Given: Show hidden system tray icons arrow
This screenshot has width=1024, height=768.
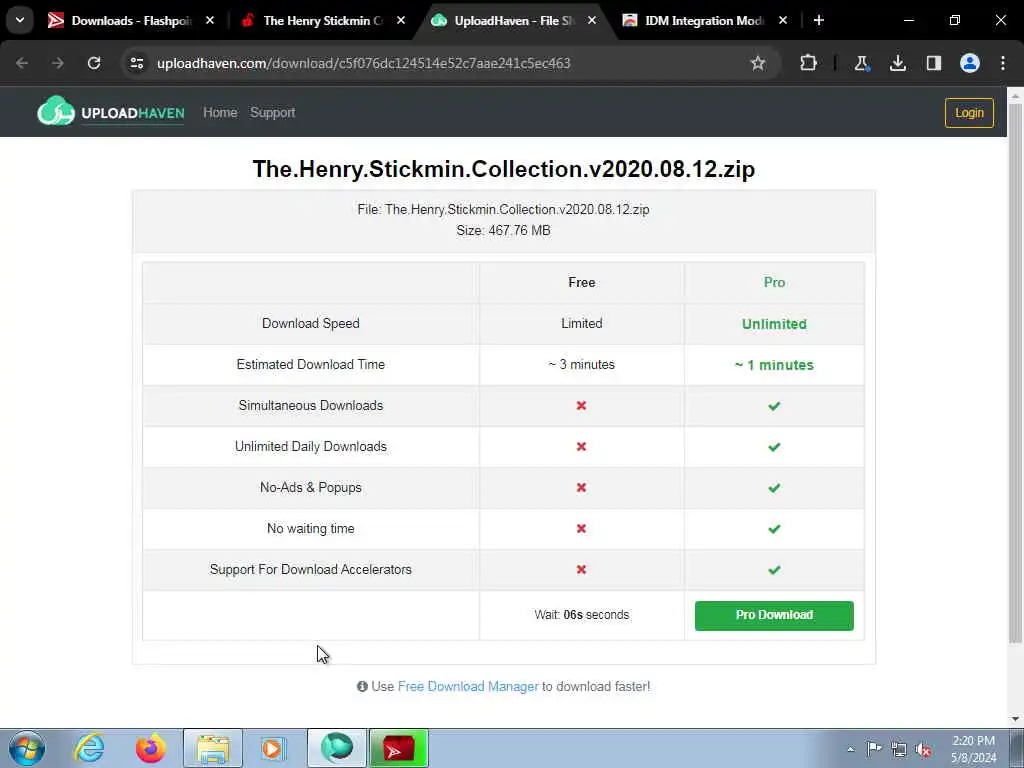Looking at the screenshot, I should (850, 749).
